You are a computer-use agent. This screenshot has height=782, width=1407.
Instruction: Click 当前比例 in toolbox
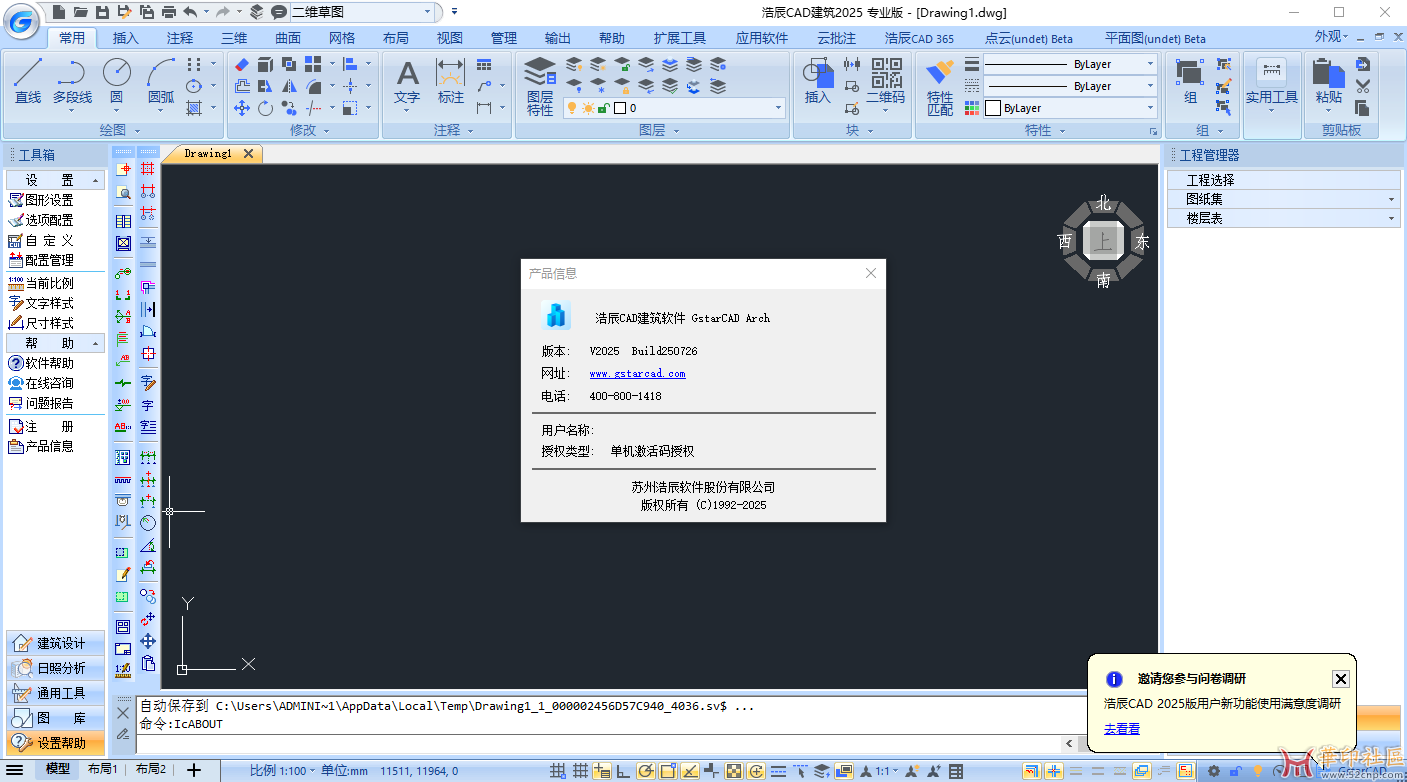pyautogui.click(x=41, y=283)
